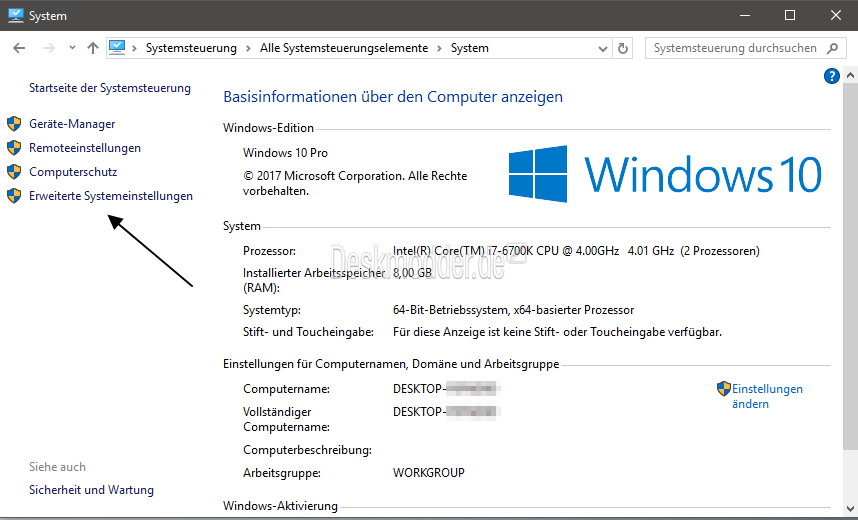This screenshot has width=858, height=520.
Task: Click shield icon beside Remoteeinstellungen
Action: coord(14,148)
